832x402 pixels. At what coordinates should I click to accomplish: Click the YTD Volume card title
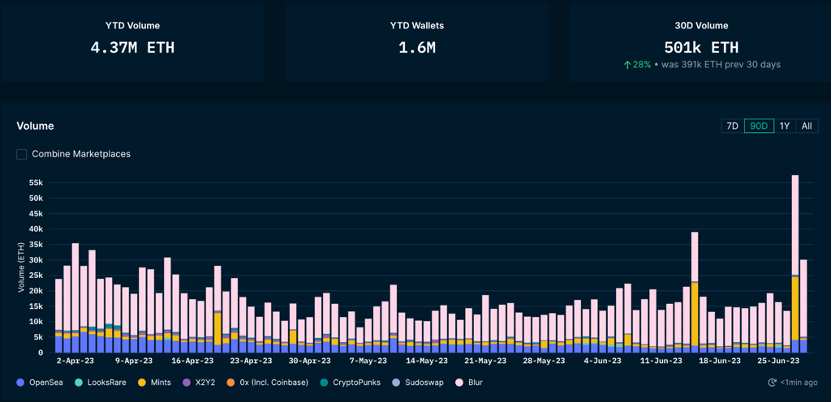pos(132,25)
